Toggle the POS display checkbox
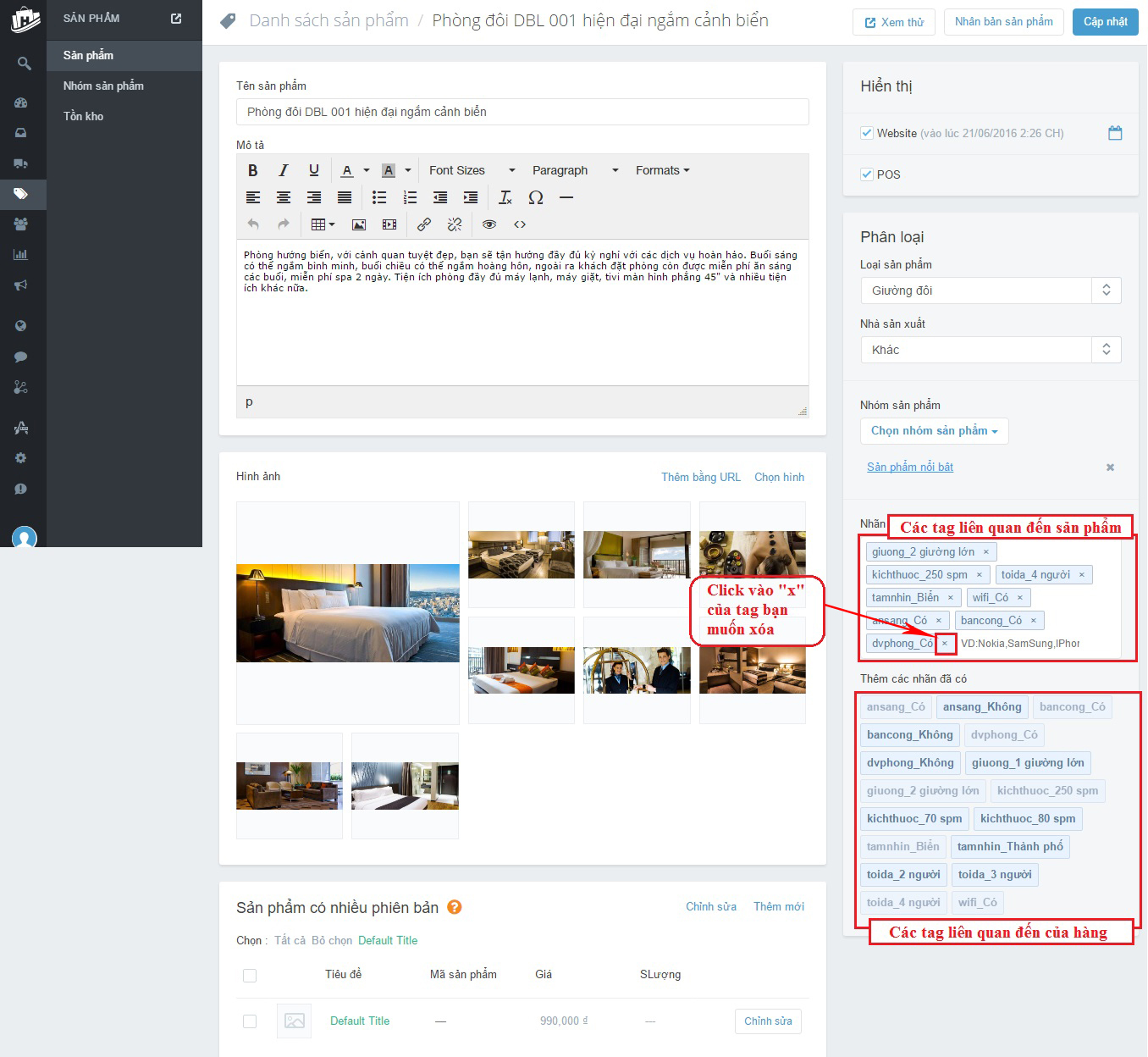The width and height of the screenshot is (1148, 1057). click(867, 174)
